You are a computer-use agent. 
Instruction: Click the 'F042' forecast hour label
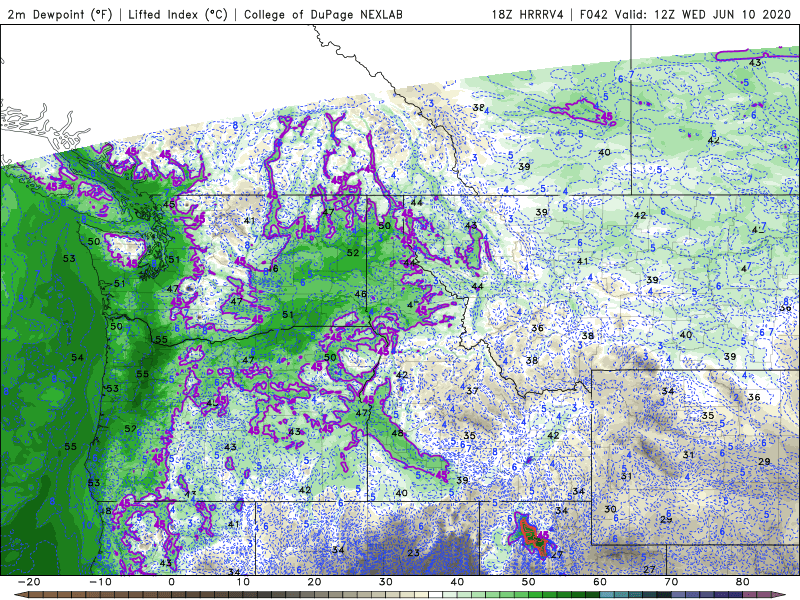point(593,14)
